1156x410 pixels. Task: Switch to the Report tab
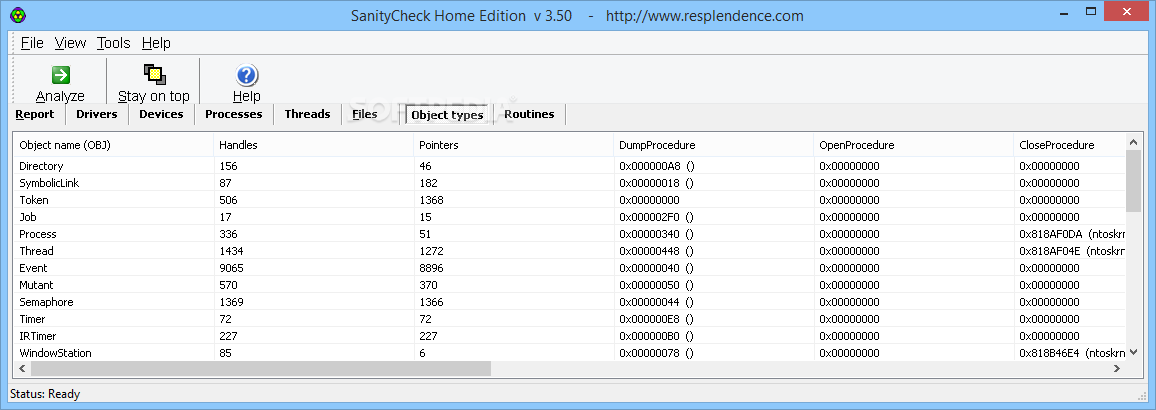[35, 114]
